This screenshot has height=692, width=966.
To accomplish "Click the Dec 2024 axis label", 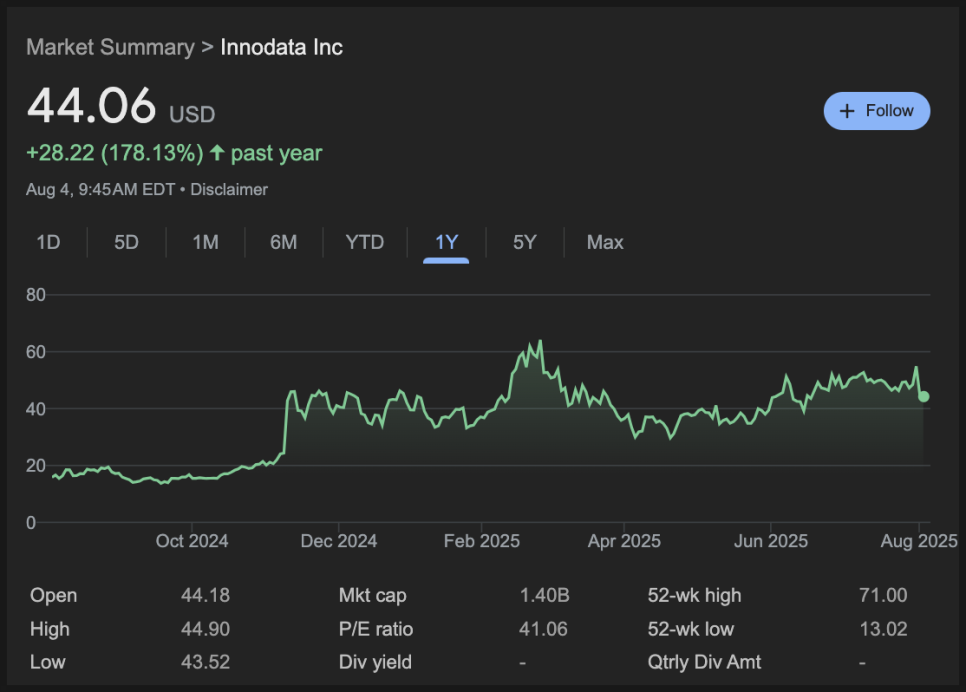I will [x=338, y=541].
